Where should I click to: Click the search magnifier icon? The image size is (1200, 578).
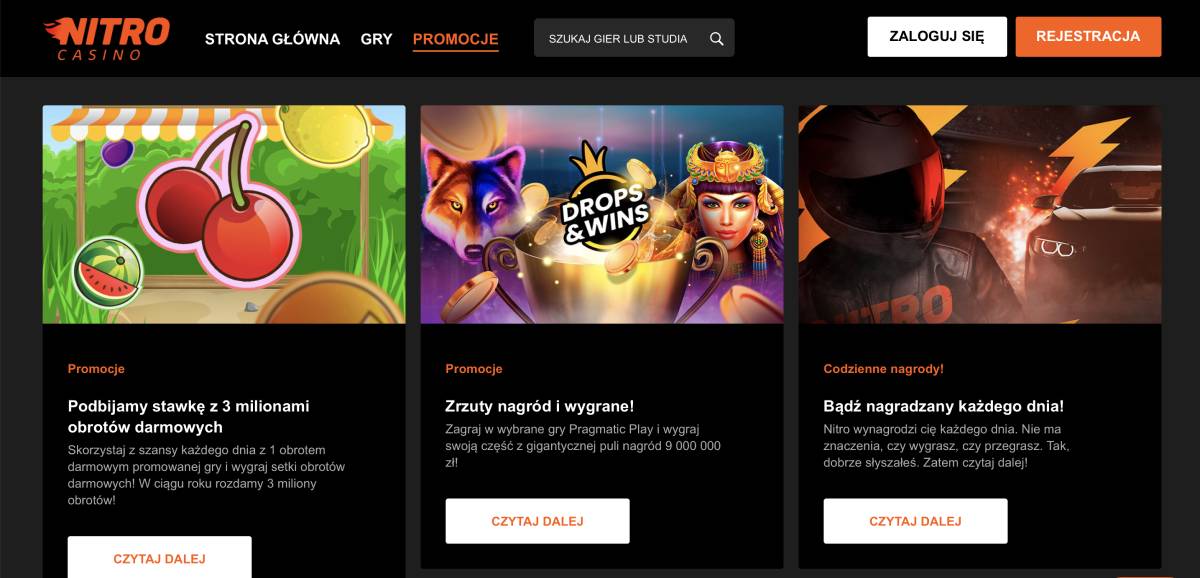pyautogui.click(x=716, y=39)
